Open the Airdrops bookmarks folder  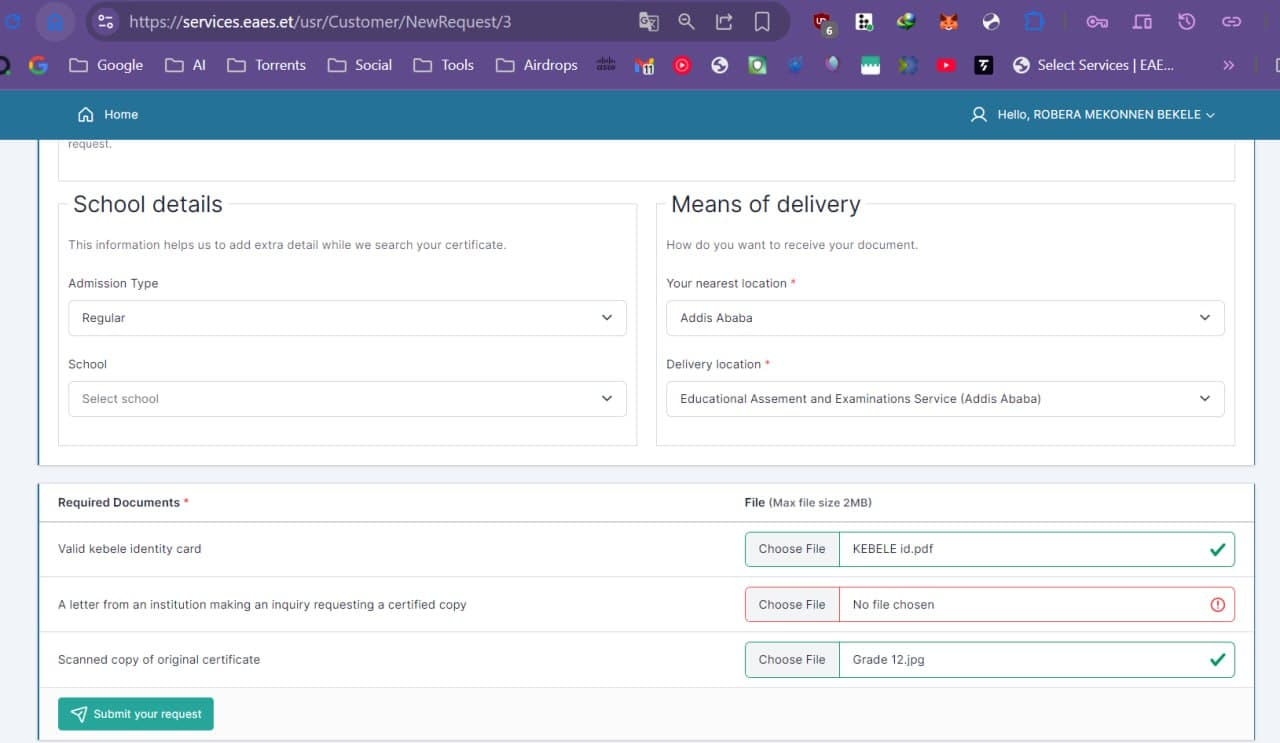[537, 65]
